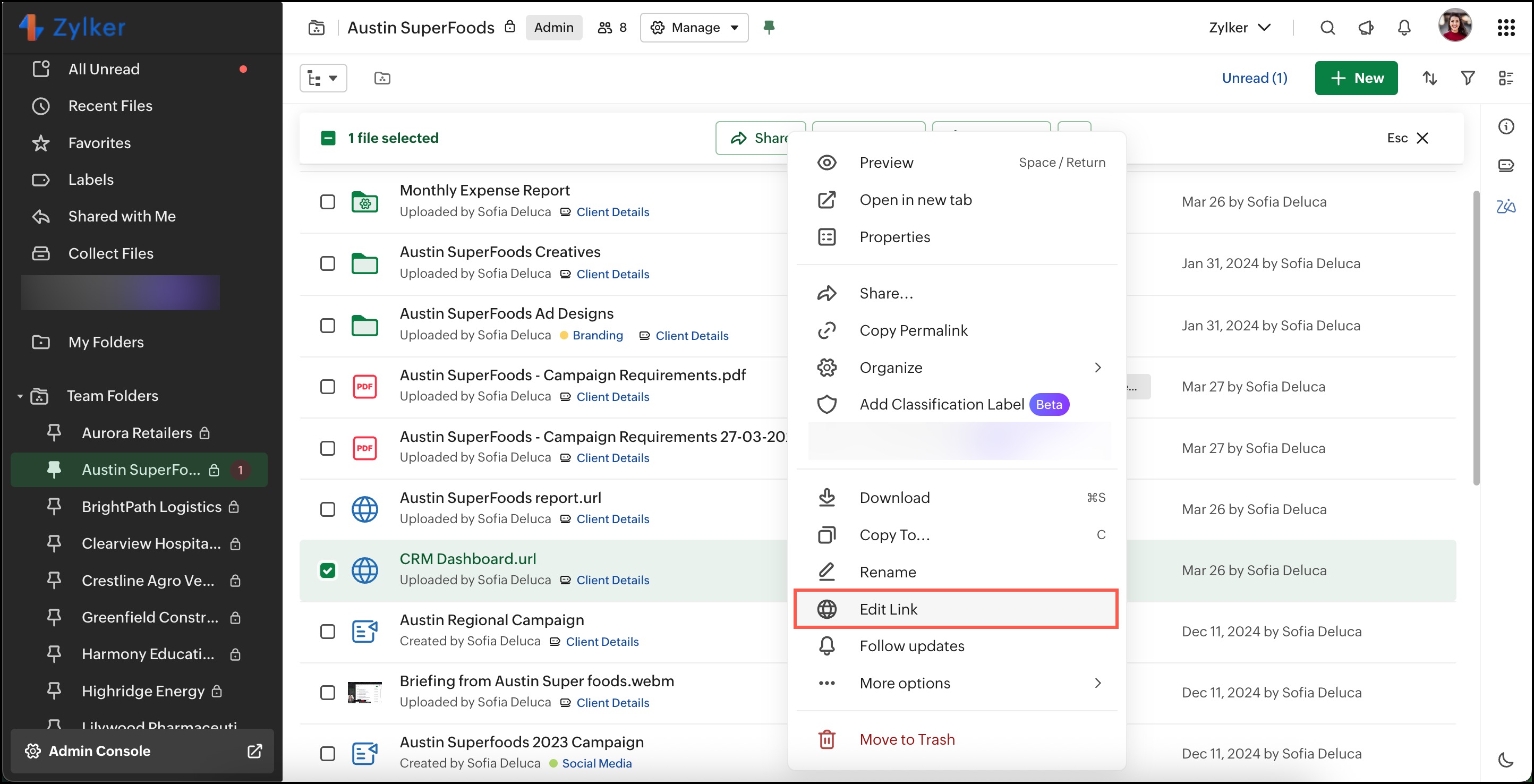Click the announcements megaphone icon

click(1366, 28)
